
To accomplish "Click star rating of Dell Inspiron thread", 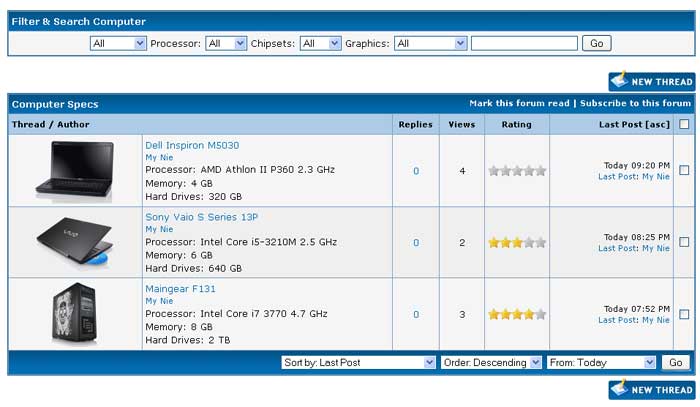I will point(517,171).
